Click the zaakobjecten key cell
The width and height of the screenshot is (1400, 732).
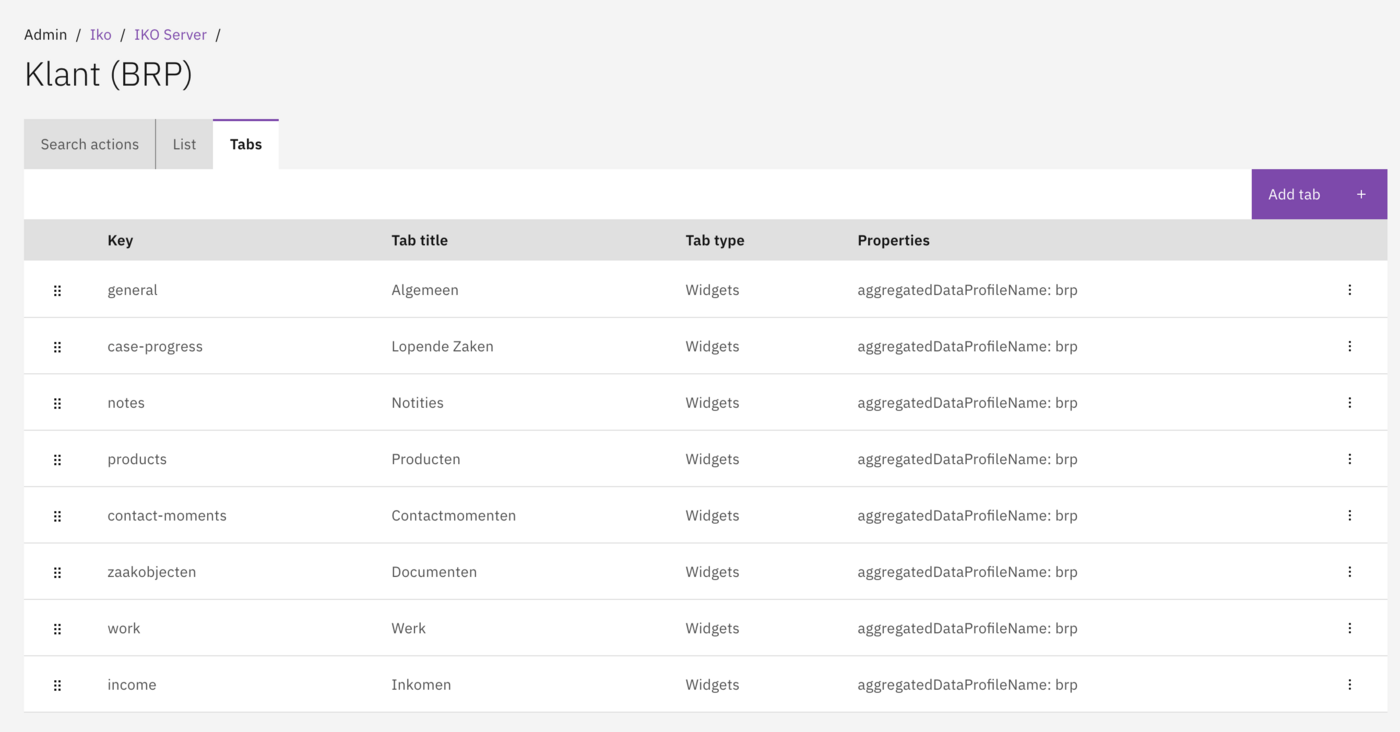[152, 572]
